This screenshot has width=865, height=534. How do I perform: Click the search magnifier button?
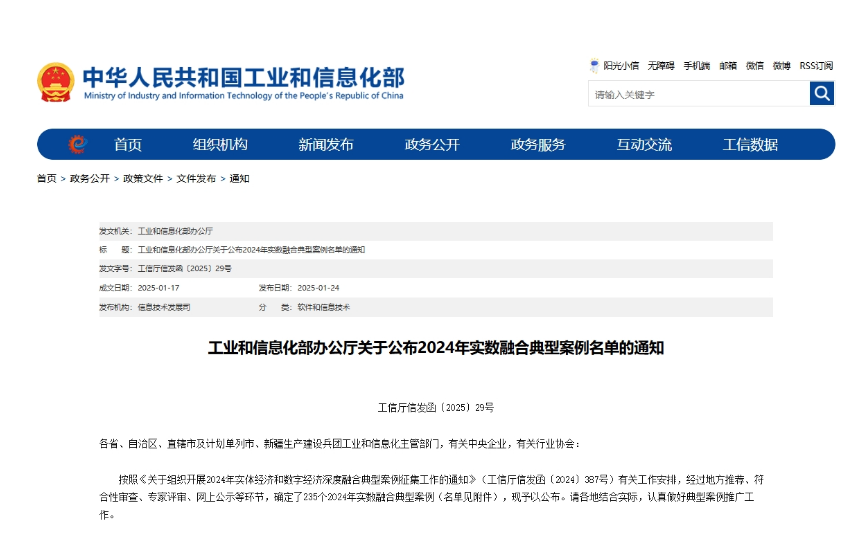[821, 93]
